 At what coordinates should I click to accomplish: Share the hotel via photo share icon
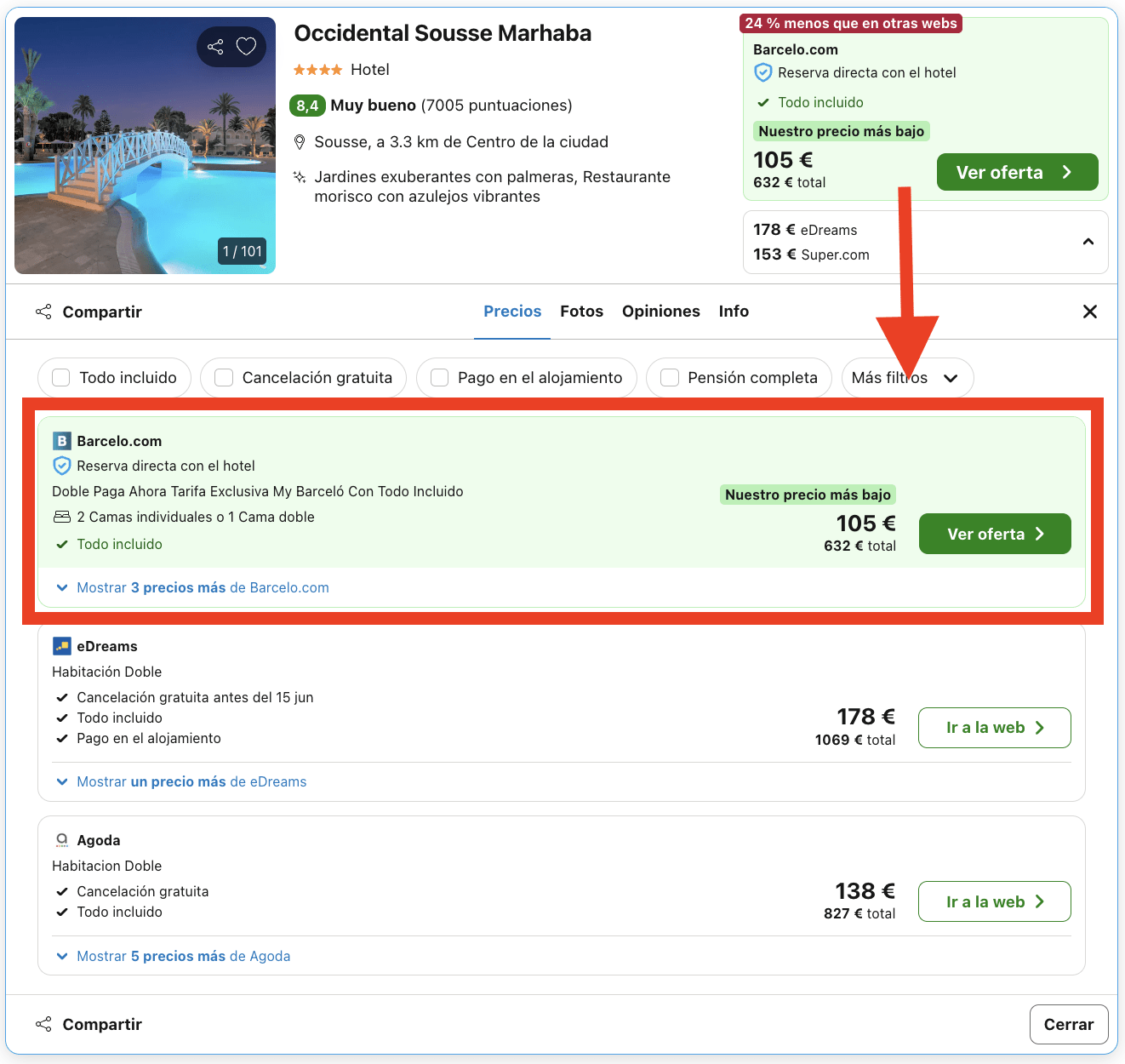[x=216, y=47]
